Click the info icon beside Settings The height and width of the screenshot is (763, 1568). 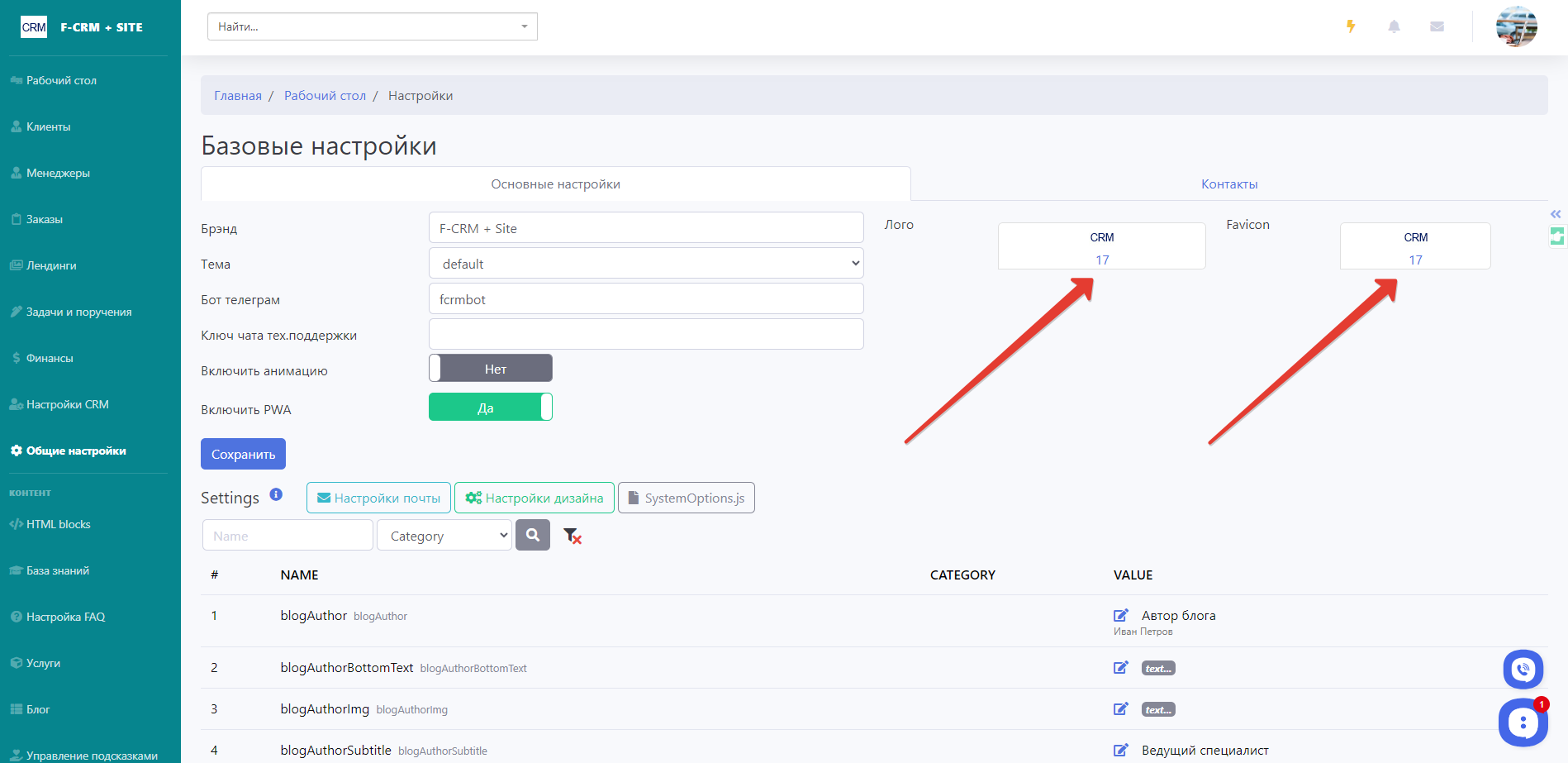[x=276, y=494]
